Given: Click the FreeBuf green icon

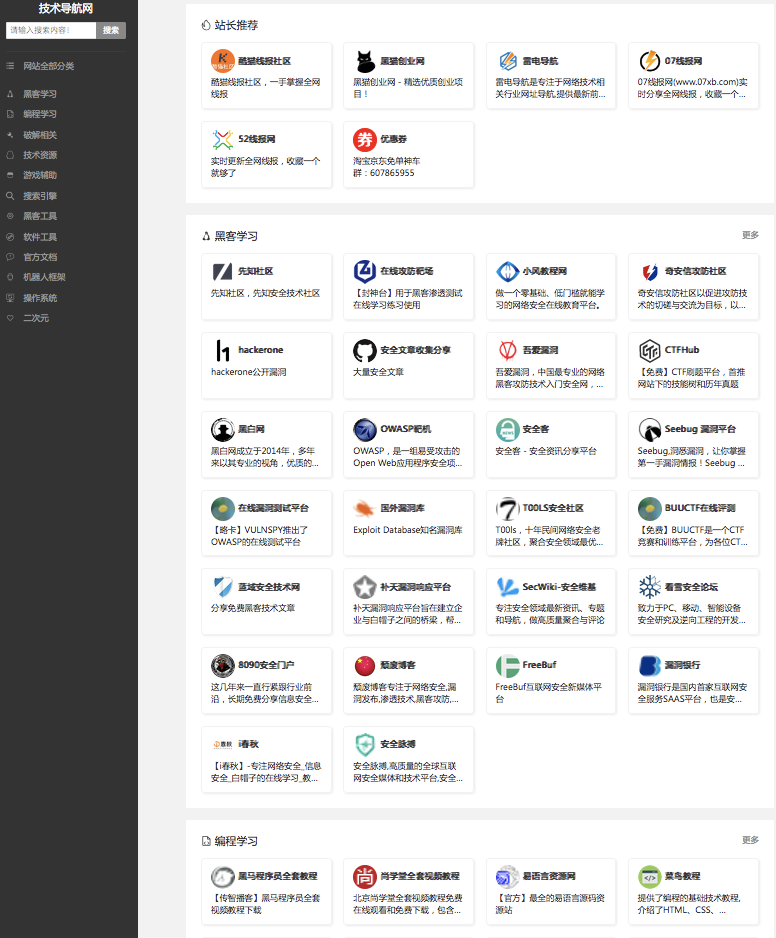Looking at the screenshot, I should (507, 665).
